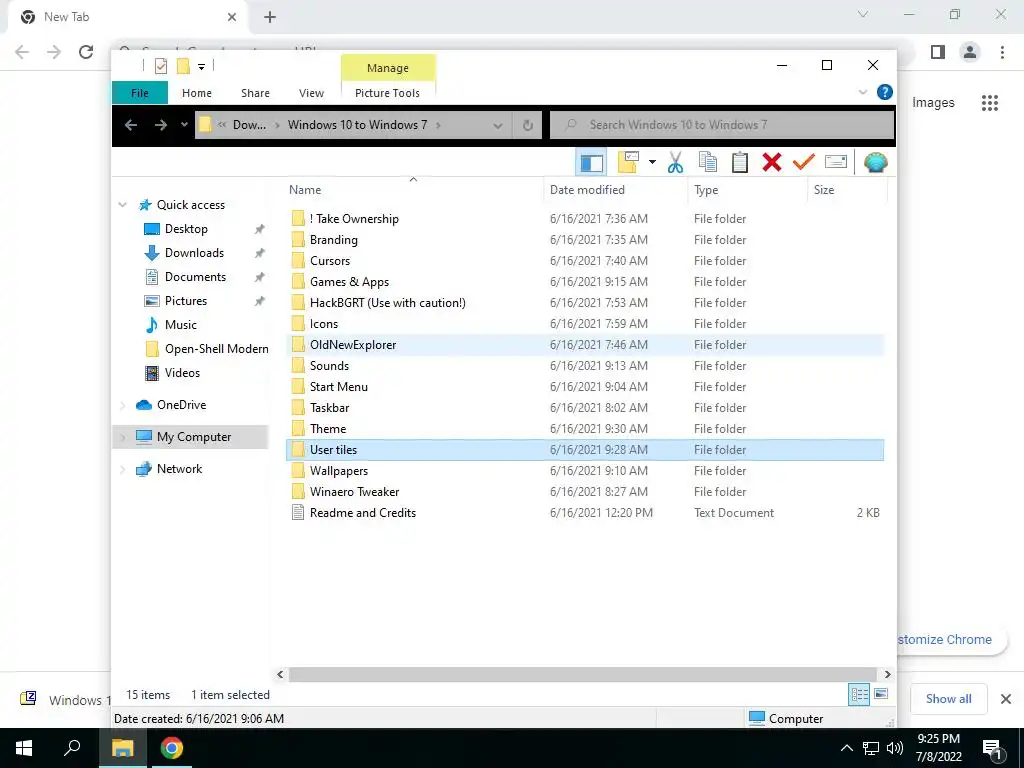Toggle the navigation pane toolbar button
Screen dimensions: 1024x768
click(x=592, y=163)
